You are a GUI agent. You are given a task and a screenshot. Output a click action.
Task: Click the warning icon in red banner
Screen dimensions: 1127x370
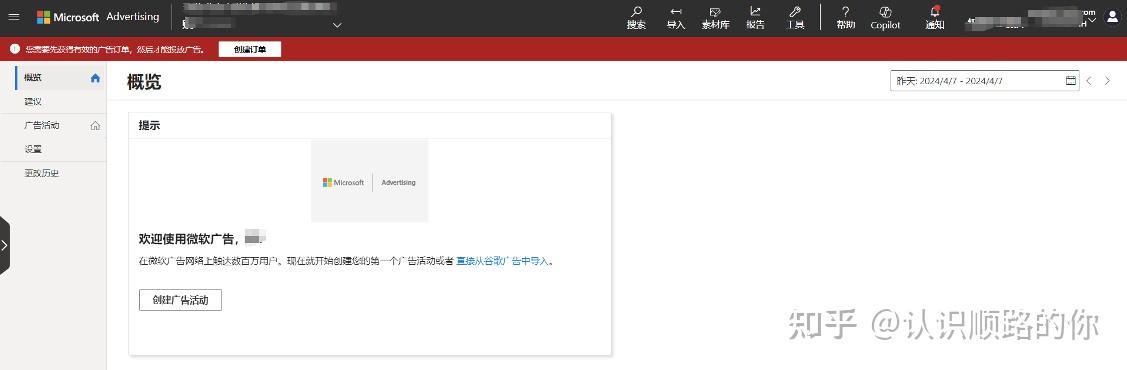(x=14, y=50)
